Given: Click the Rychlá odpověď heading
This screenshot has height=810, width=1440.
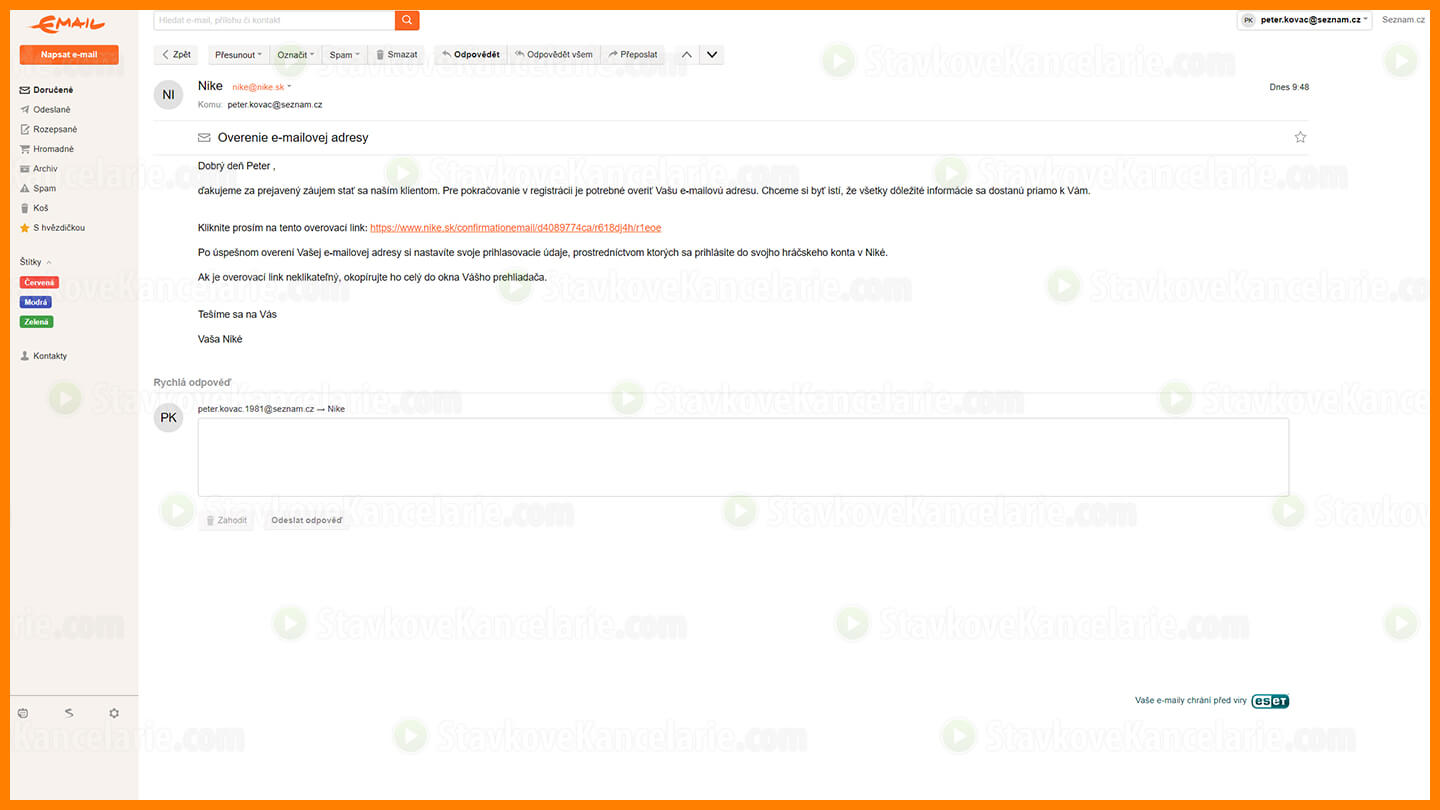Looking at the screenshot, I should [x=192, y=383].
